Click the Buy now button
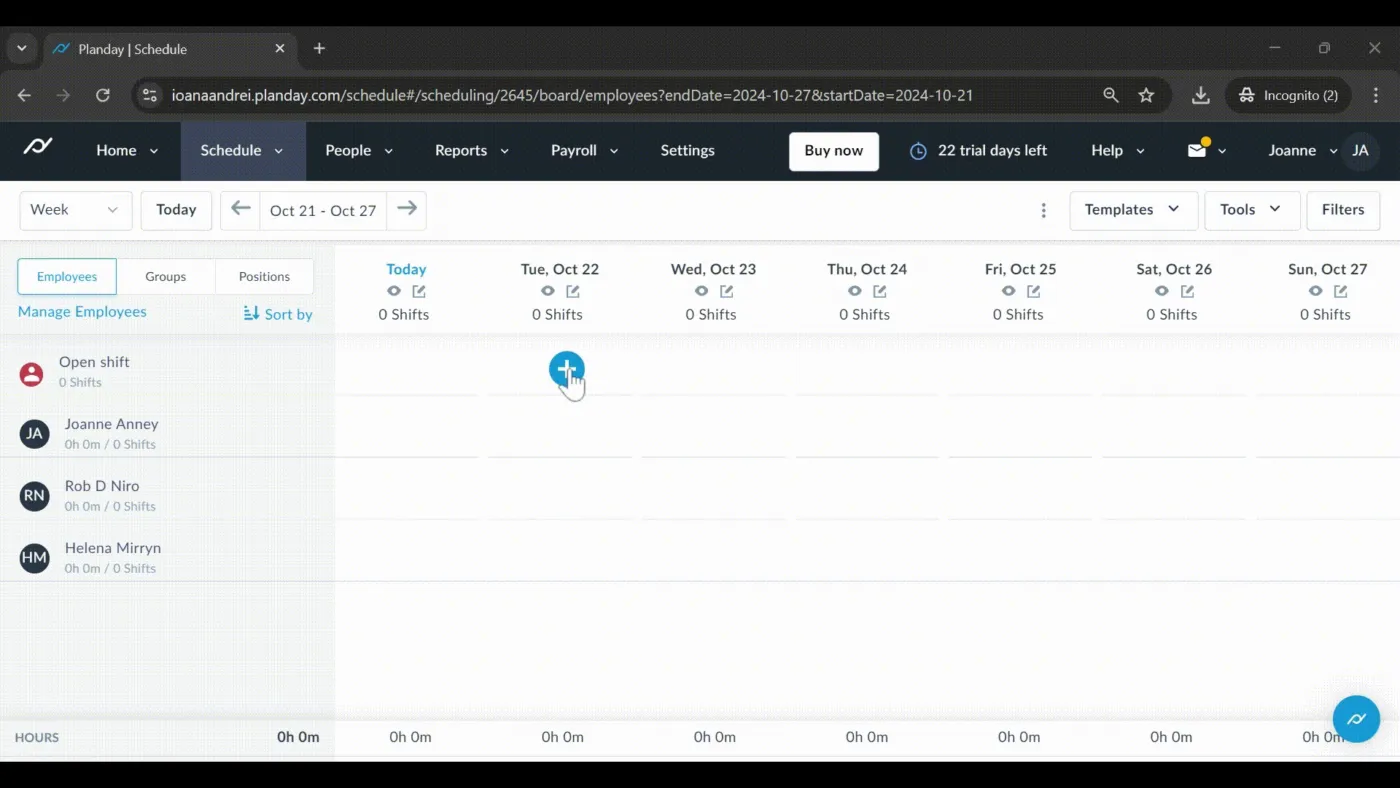Image resolution: width=1400 pixels, height=788 pixels. [834, 151]
